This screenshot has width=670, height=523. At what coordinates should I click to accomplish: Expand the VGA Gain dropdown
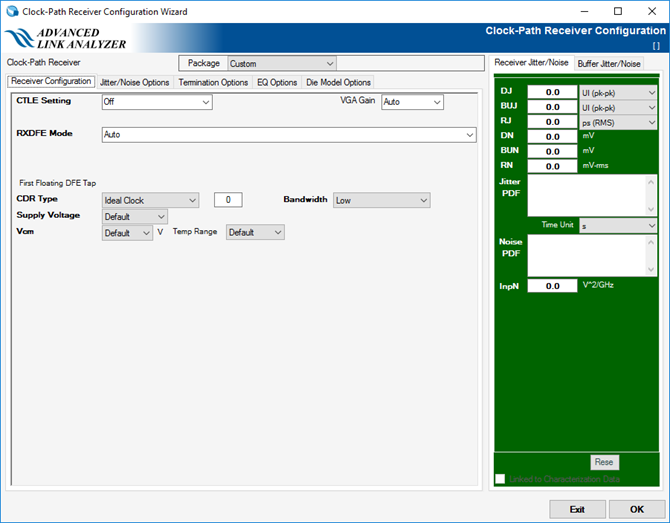(x=411, y=102)
